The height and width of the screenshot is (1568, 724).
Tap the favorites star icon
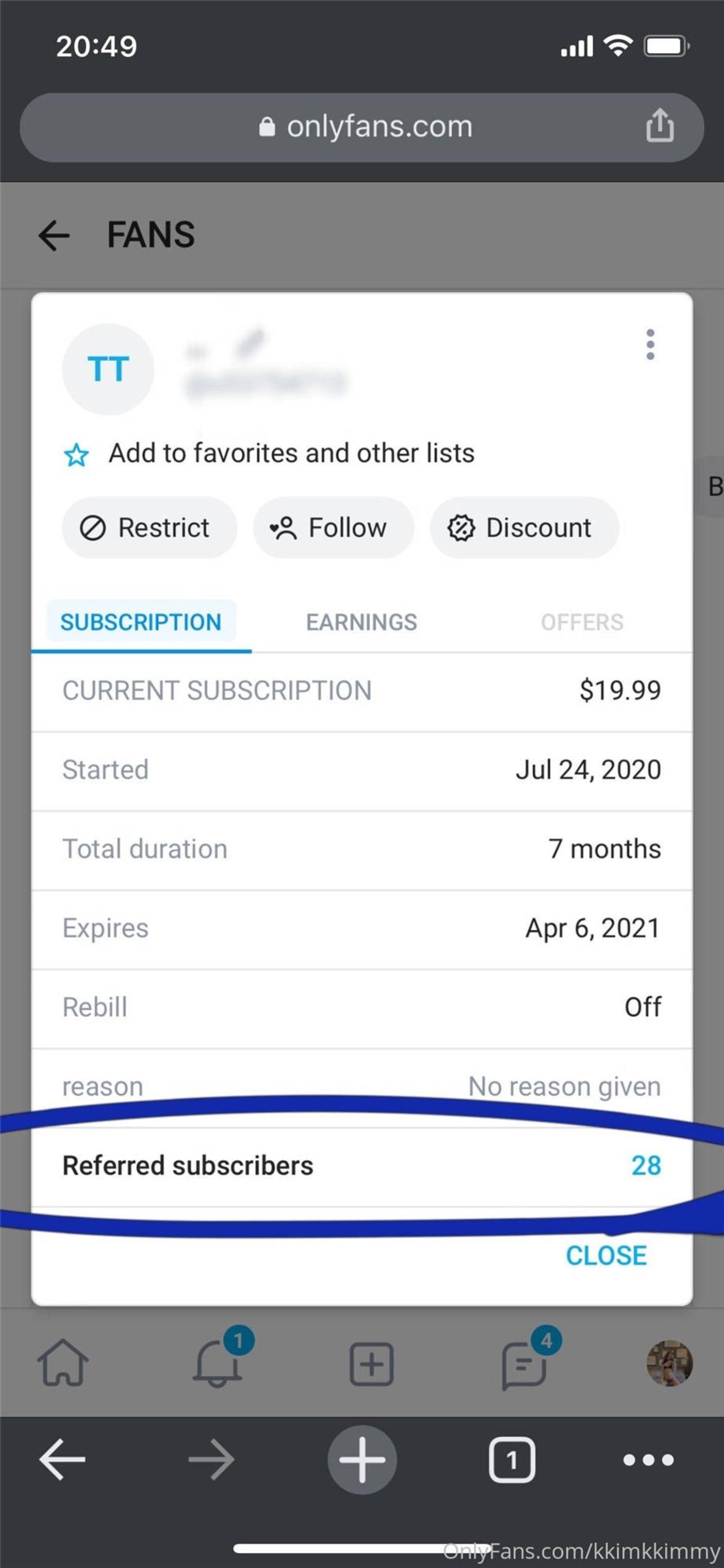point(77,455)
